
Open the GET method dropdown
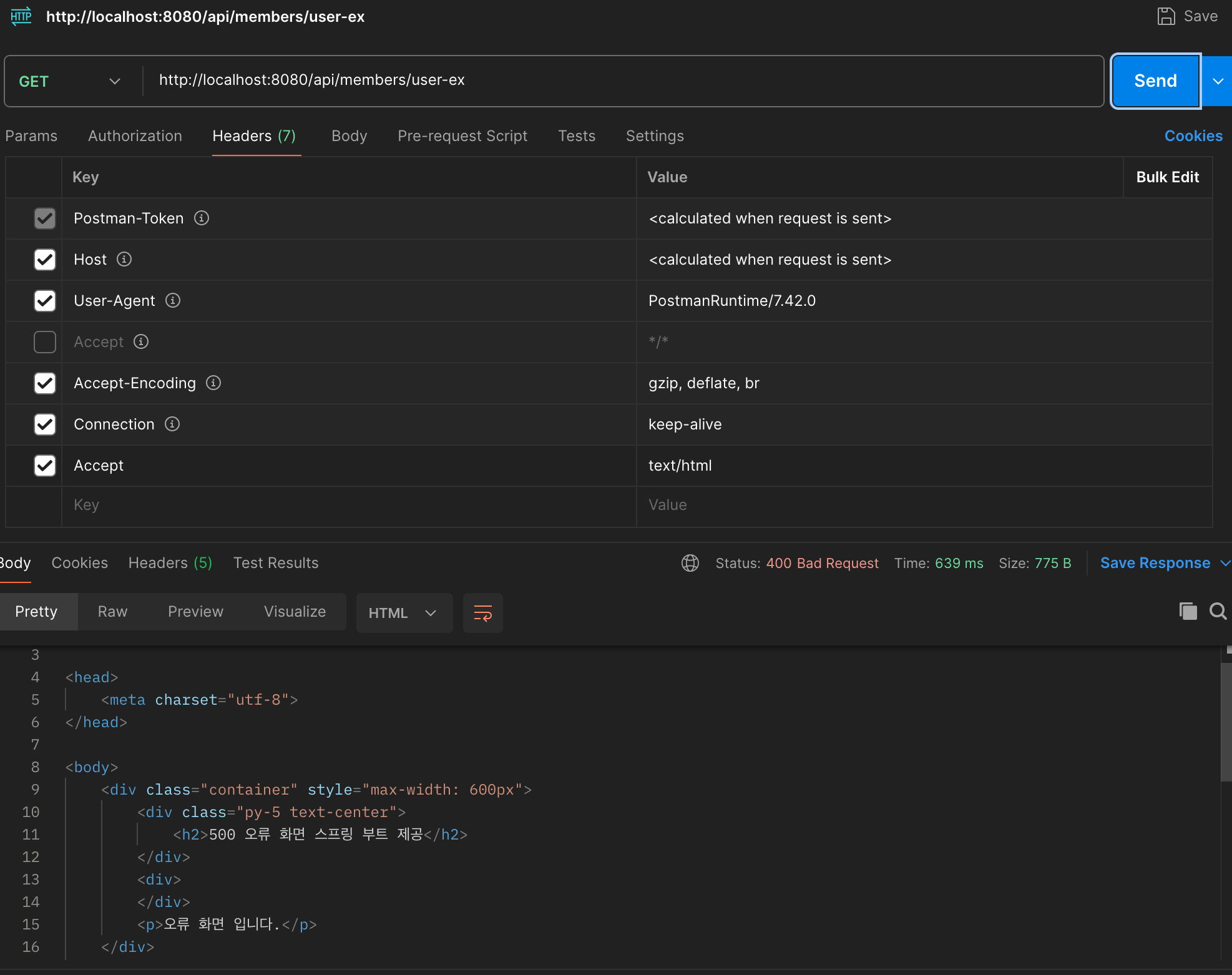(69, 81)
